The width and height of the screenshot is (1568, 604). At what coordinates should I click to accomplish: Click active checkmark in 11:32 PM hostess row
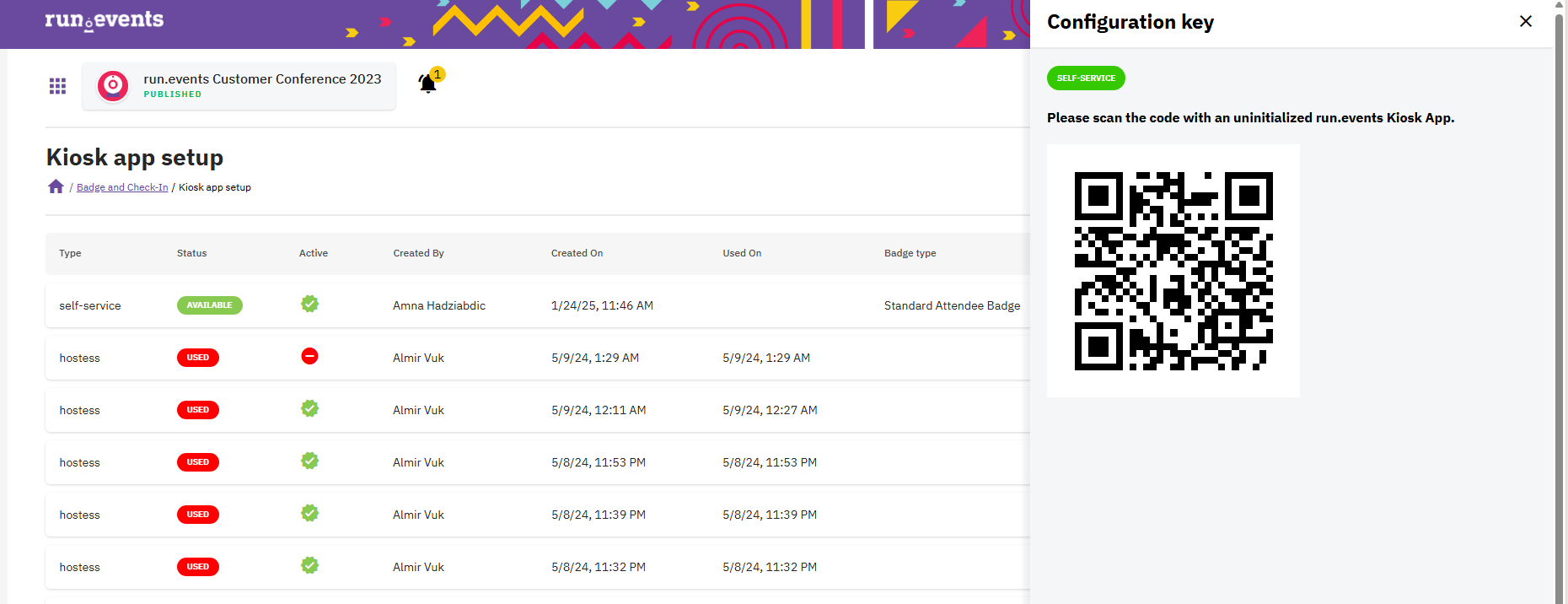point(310,565)
